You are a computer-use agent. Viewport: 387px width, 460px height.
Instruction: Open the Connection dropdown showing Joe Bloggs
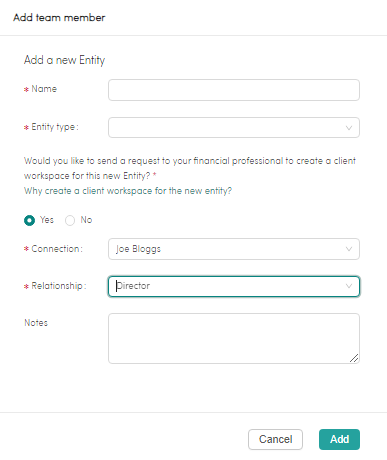pyautogui.click(x=234, y=249)
